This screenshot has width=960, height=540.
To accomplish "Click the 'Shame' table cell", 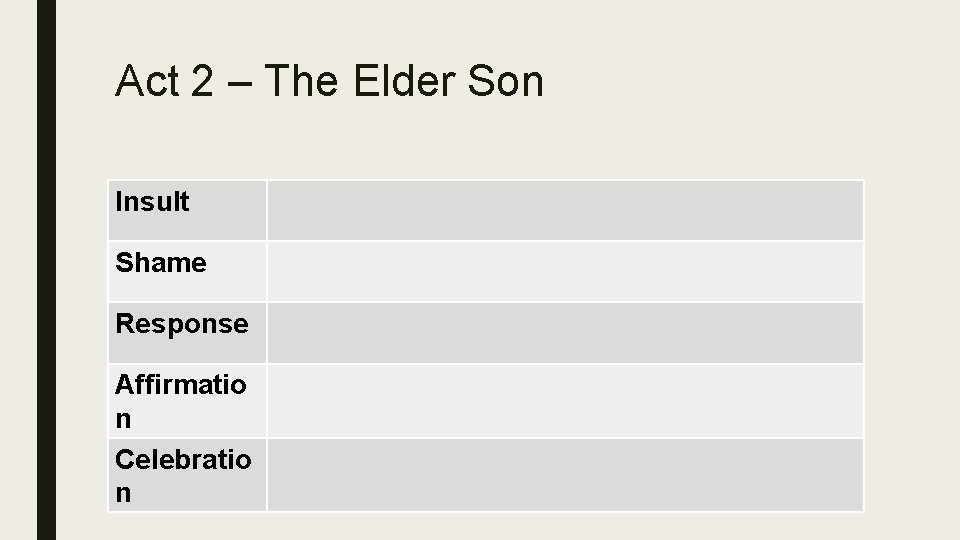I will (x=187, y=271).
